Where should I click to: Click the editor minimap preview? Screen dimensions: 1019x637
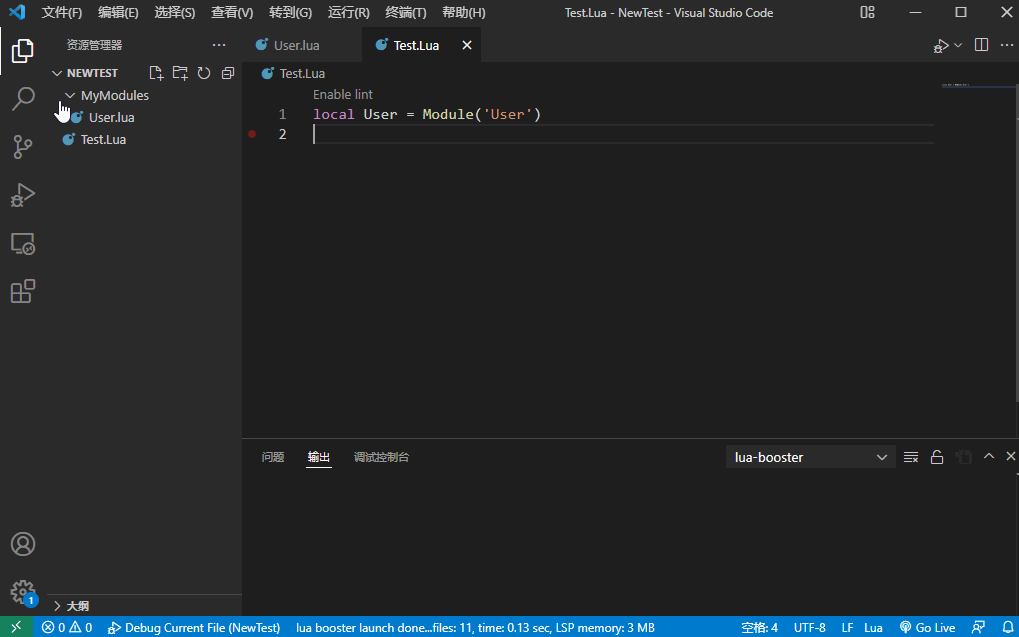(977, 85)
